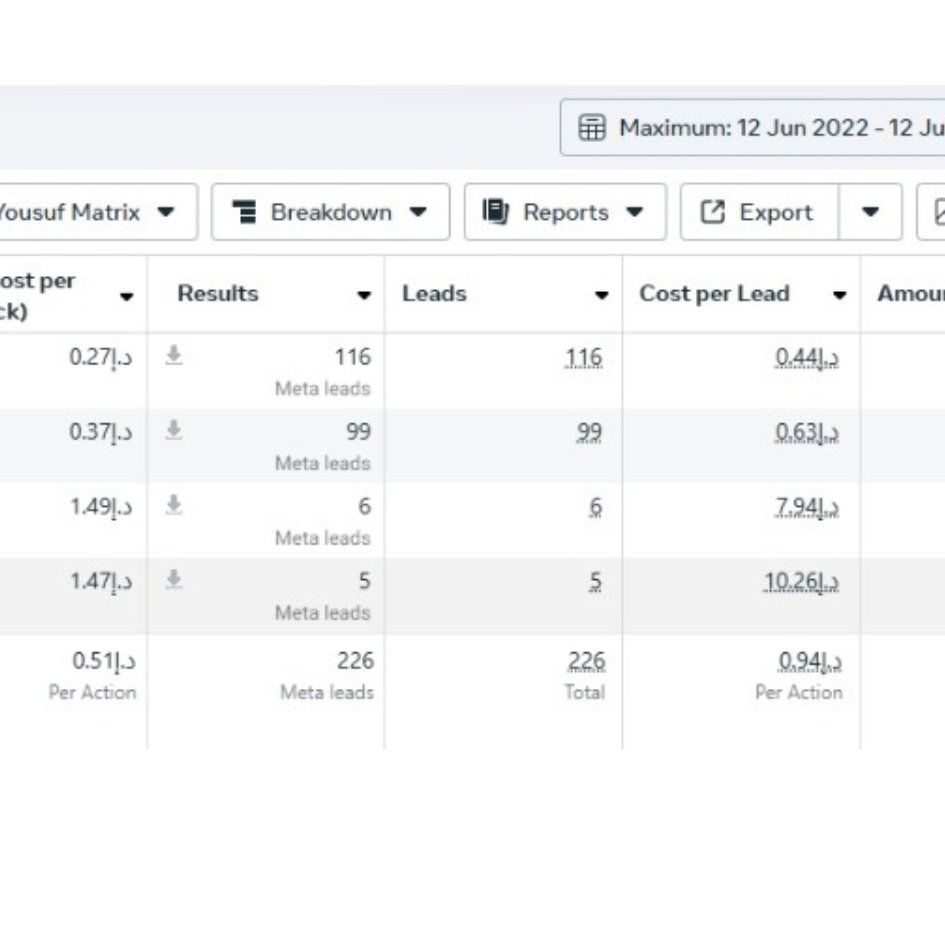The image size is (945, 945).
Task: Open the Leads column header arrow
Action: (601, 295)
